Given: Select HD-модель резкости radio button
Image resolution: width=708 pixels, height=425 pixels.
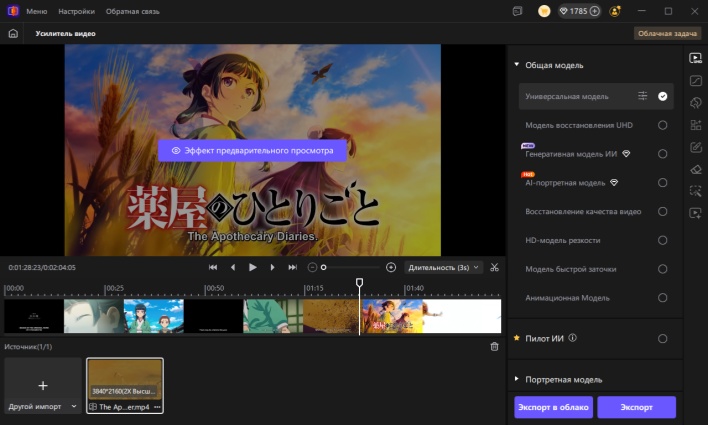Looking at the screenshot, I should (662, 240).
